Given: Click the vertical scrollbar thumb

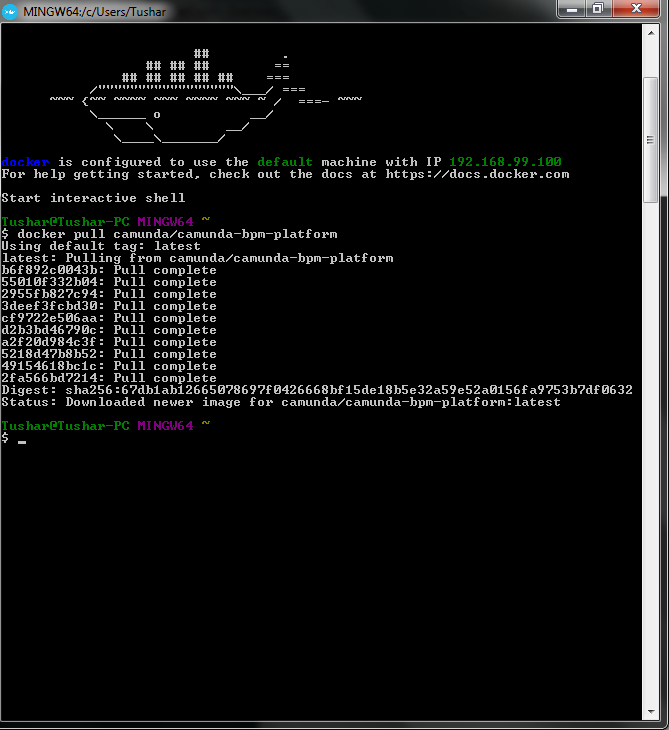Looking at the screenshot, I should [x=650, y=140].
